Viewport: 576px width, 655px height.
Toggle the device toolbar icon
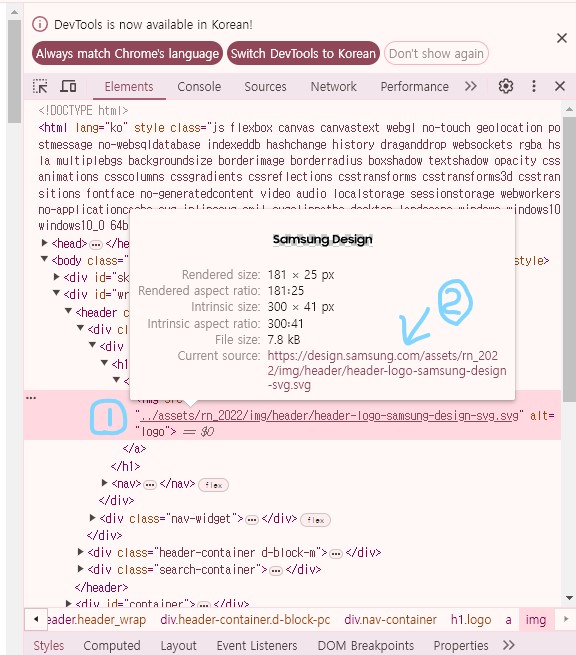[68, 86]
